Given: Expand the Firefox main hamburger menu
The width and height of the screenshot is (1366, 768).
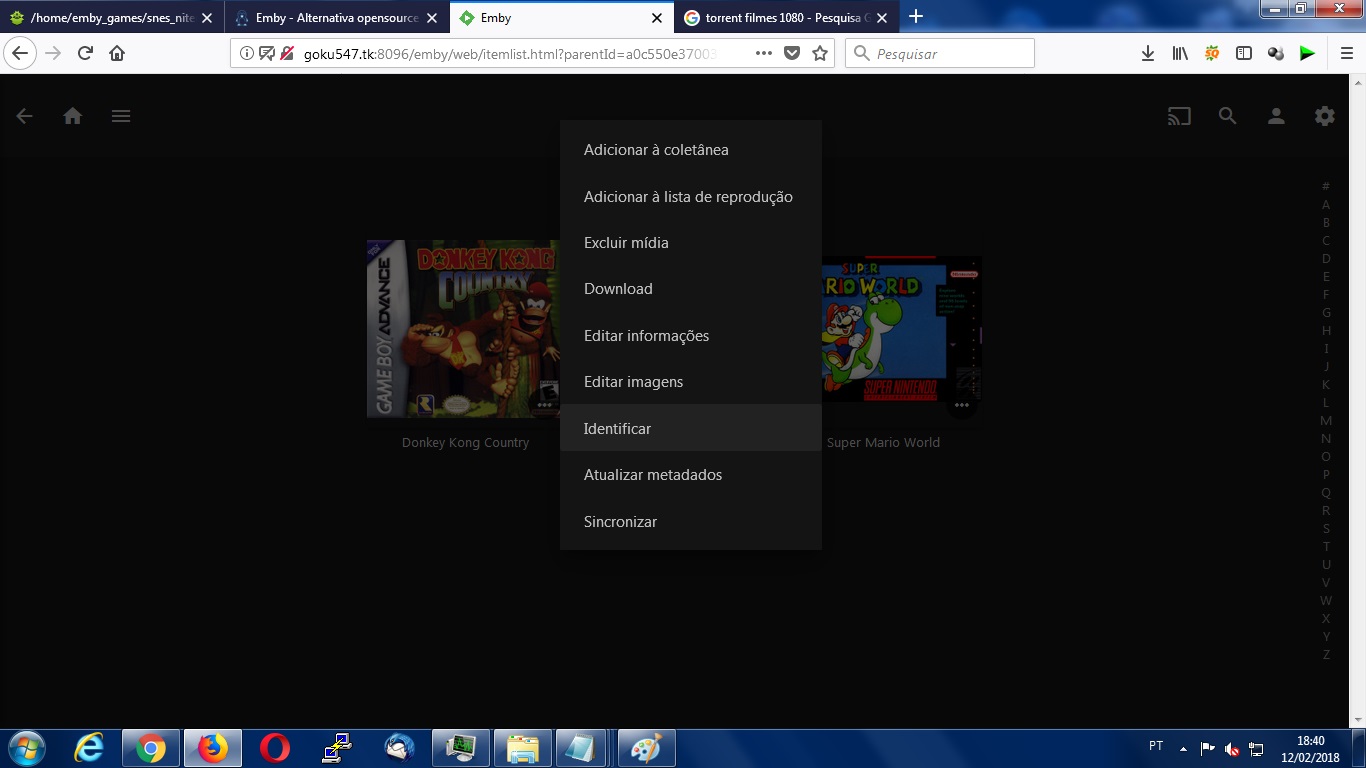Looking at the screenshot, I should click(x=1346, y=54).
